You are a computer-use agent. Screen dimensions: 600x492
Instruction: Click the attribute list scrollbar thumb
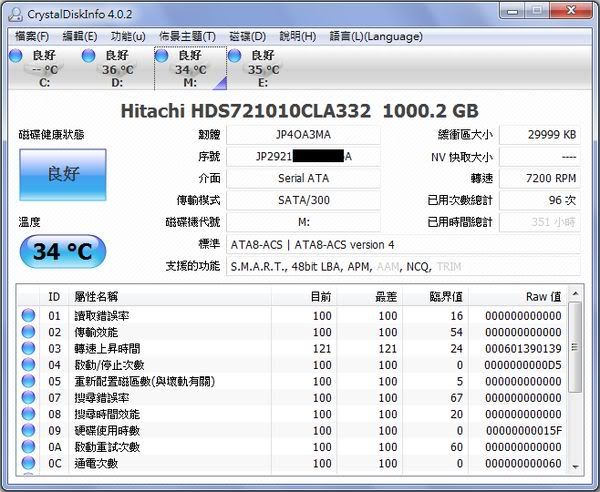pos(575,347)
